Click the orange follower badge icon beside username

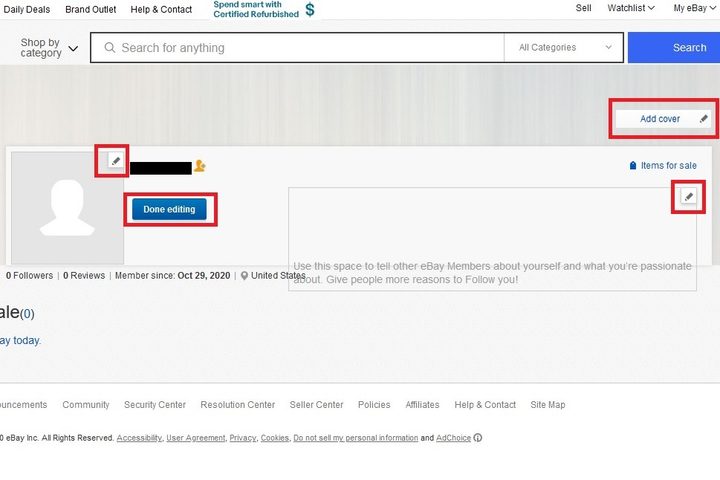coord(200,166)
